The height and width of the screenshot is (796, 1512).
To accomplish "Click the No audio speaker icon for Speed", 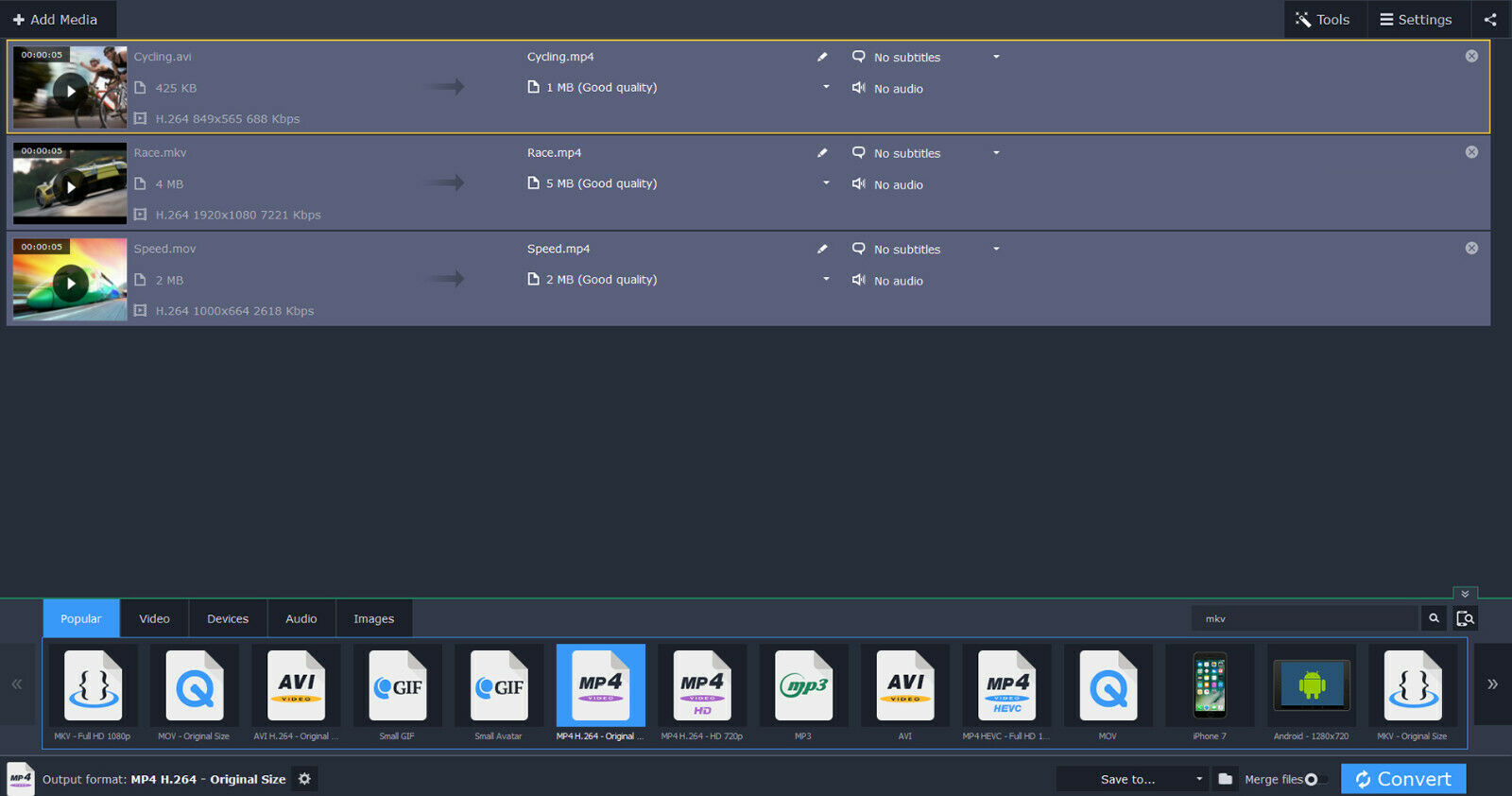I will coord(858,280).
